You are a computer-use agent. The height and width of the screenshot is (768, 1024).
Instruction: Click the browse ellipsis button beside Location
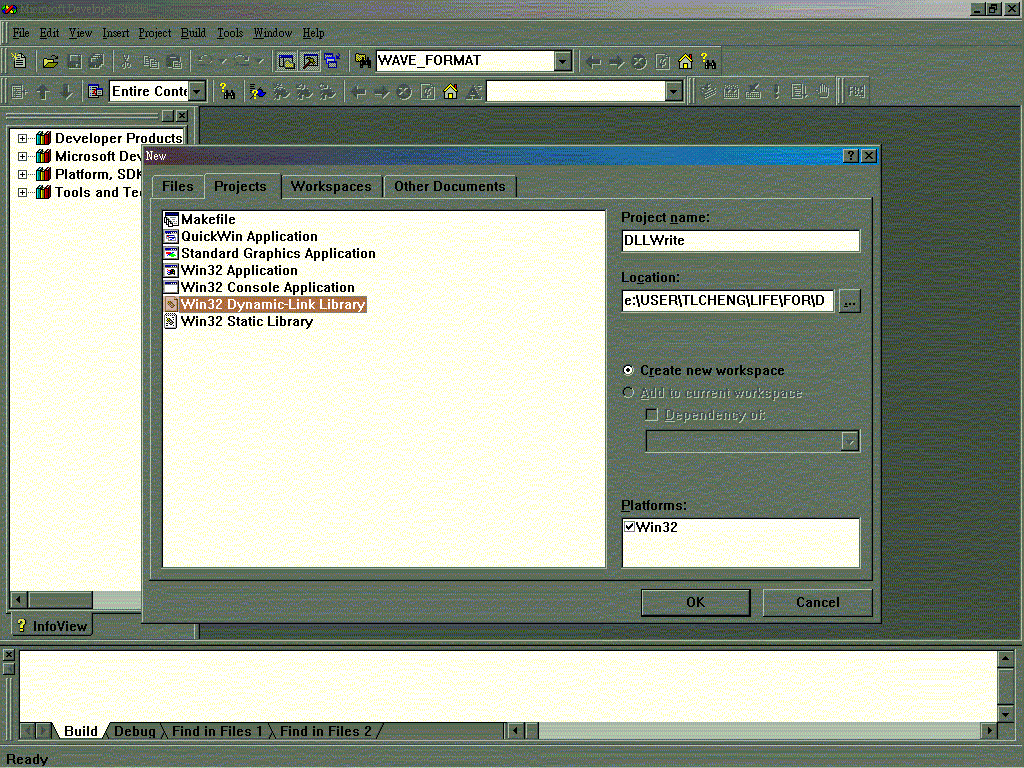tap(850, 301)
